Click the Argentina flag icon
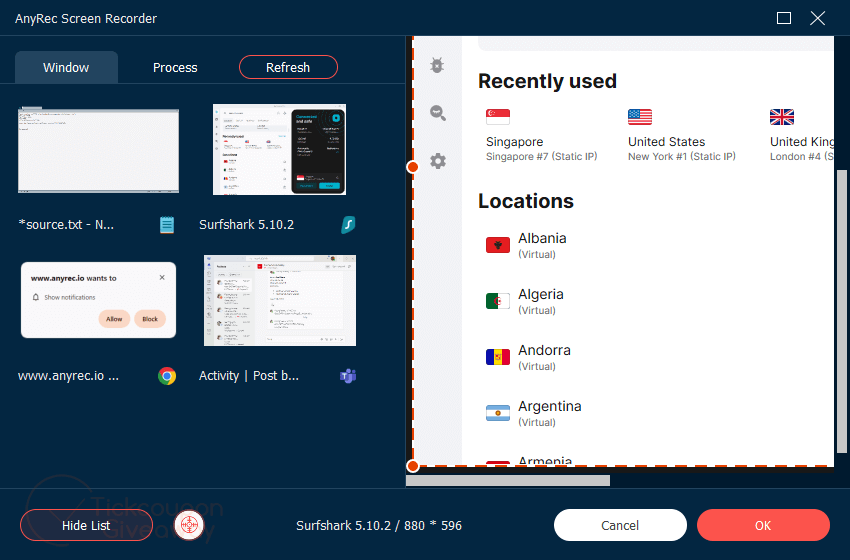This screenshot has height=560, width=850. (x=498, y=413)
